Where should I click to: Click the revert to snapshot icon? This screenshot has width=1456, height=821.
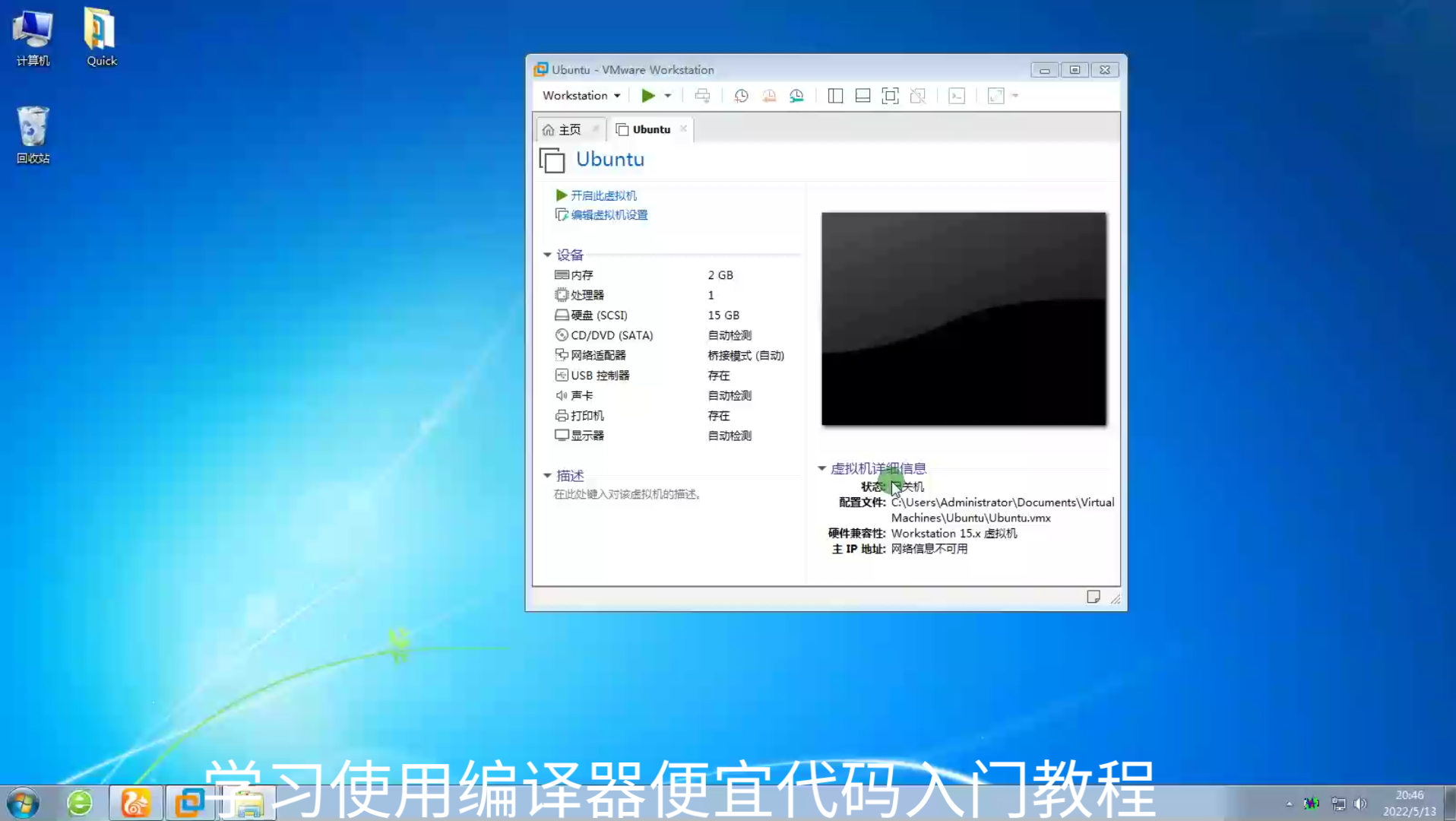click(769, 96)
